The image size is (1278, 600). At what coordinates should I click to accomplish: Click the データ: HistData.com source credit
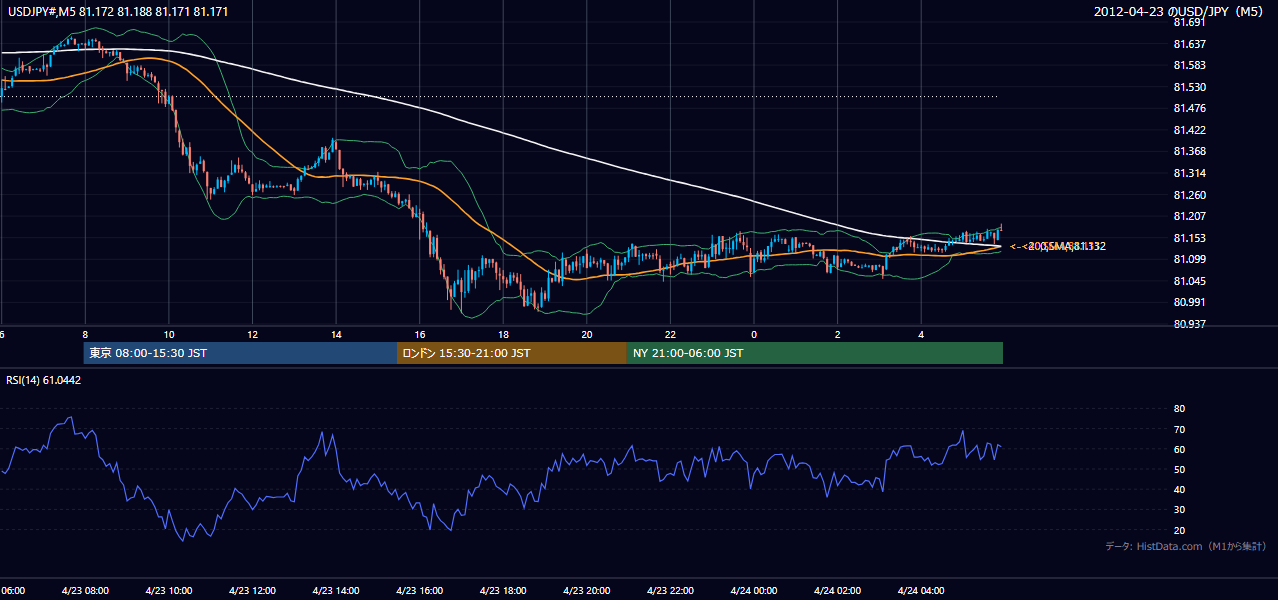point(1185,546)
